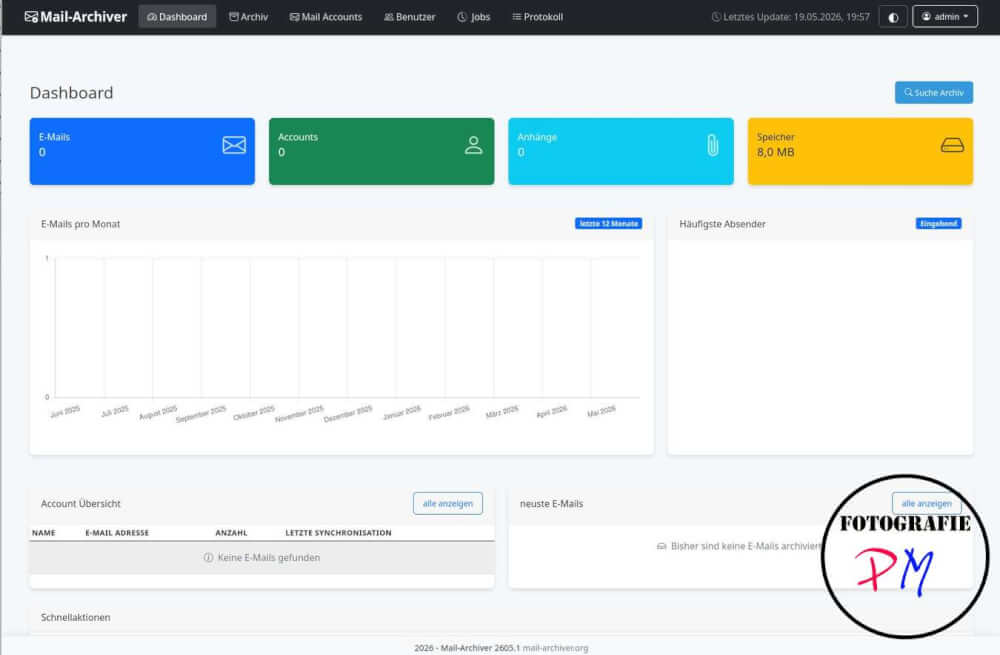Open the Benutzer page
Image resolution: width=1000 pixels, height=655 pixels.
click(x=409, y=17)
